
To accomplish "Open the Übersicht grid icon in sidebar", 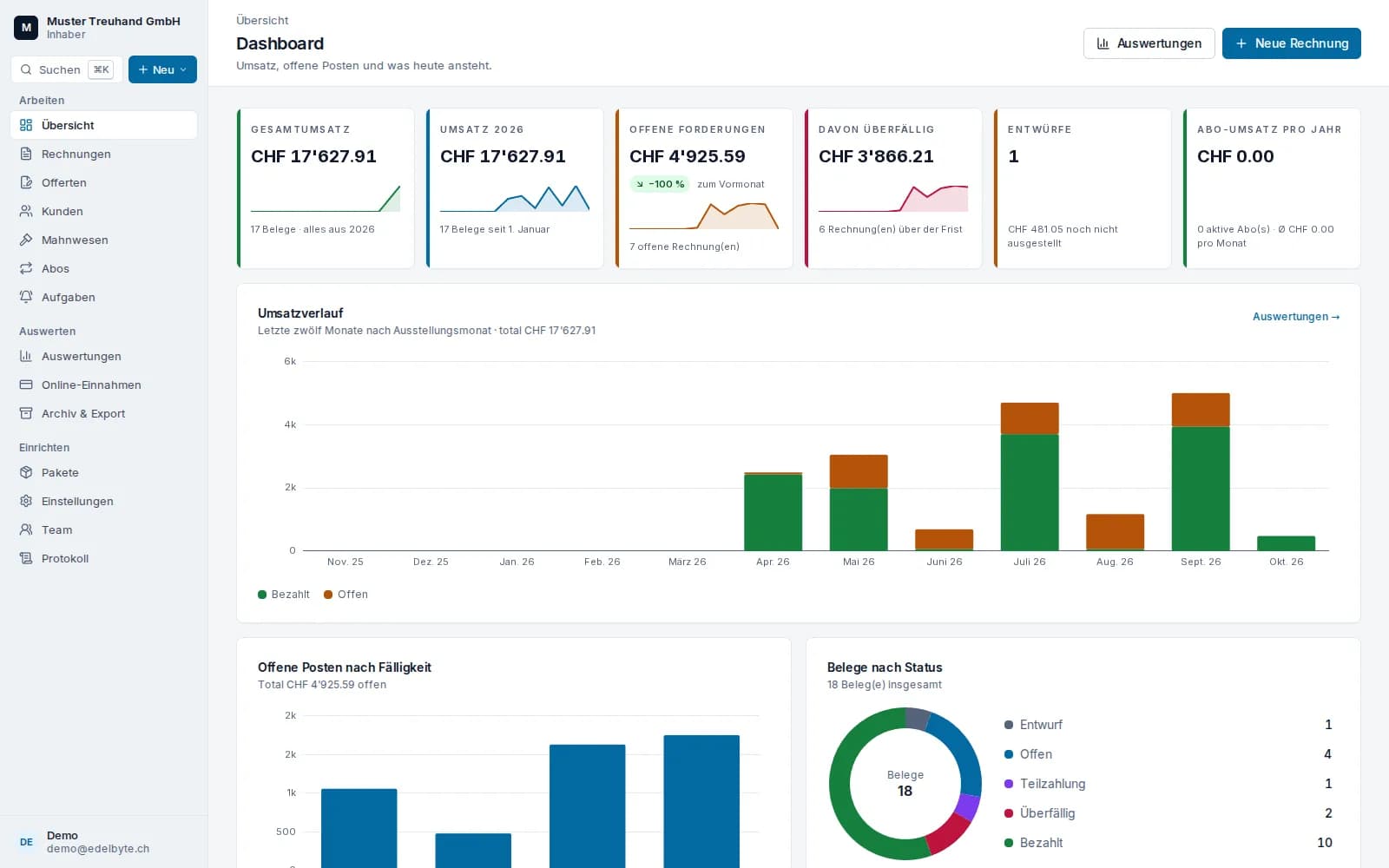I will pos(26,125).
